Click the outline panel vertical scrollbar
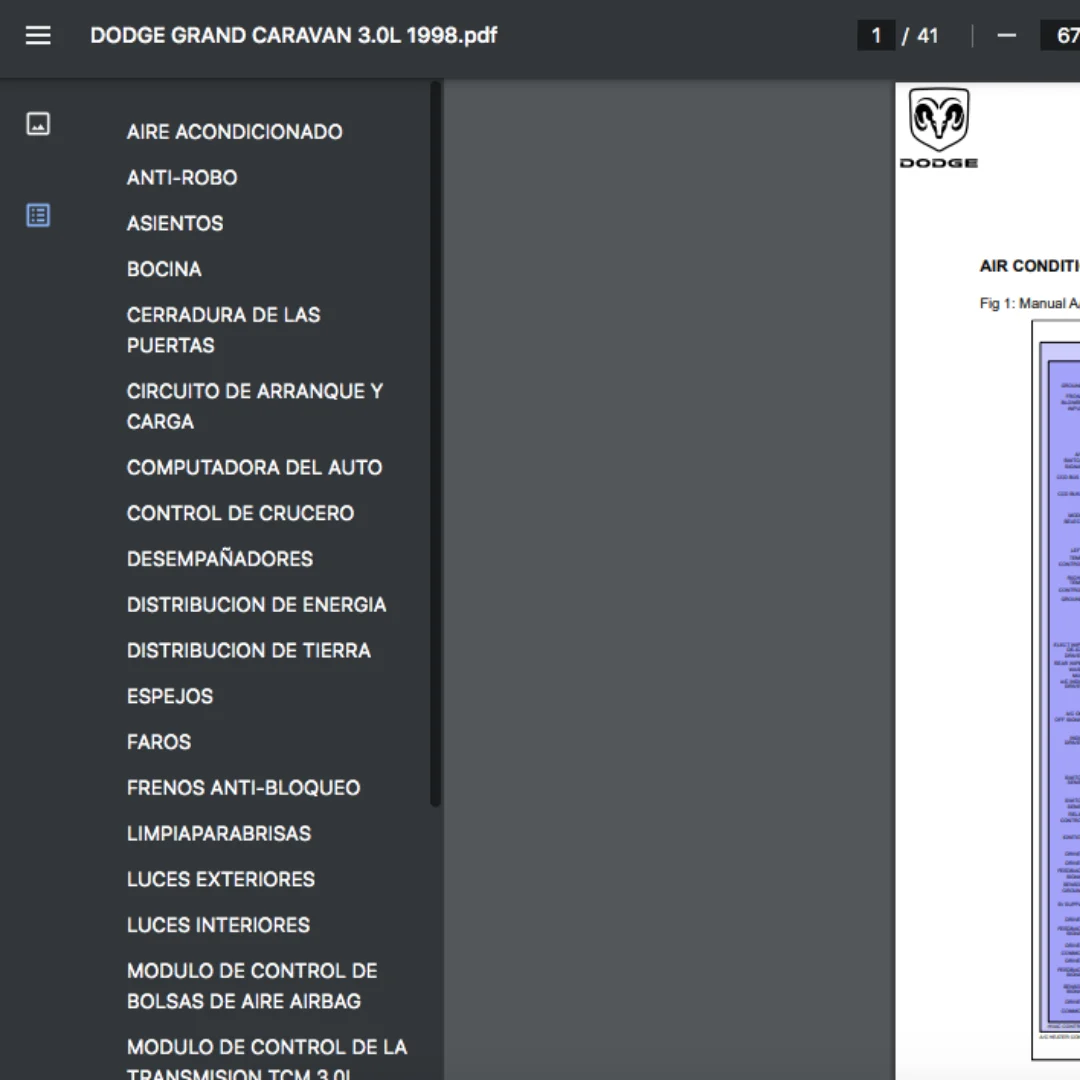This screenshot has width=1080, height=1080. click(435, 444)
